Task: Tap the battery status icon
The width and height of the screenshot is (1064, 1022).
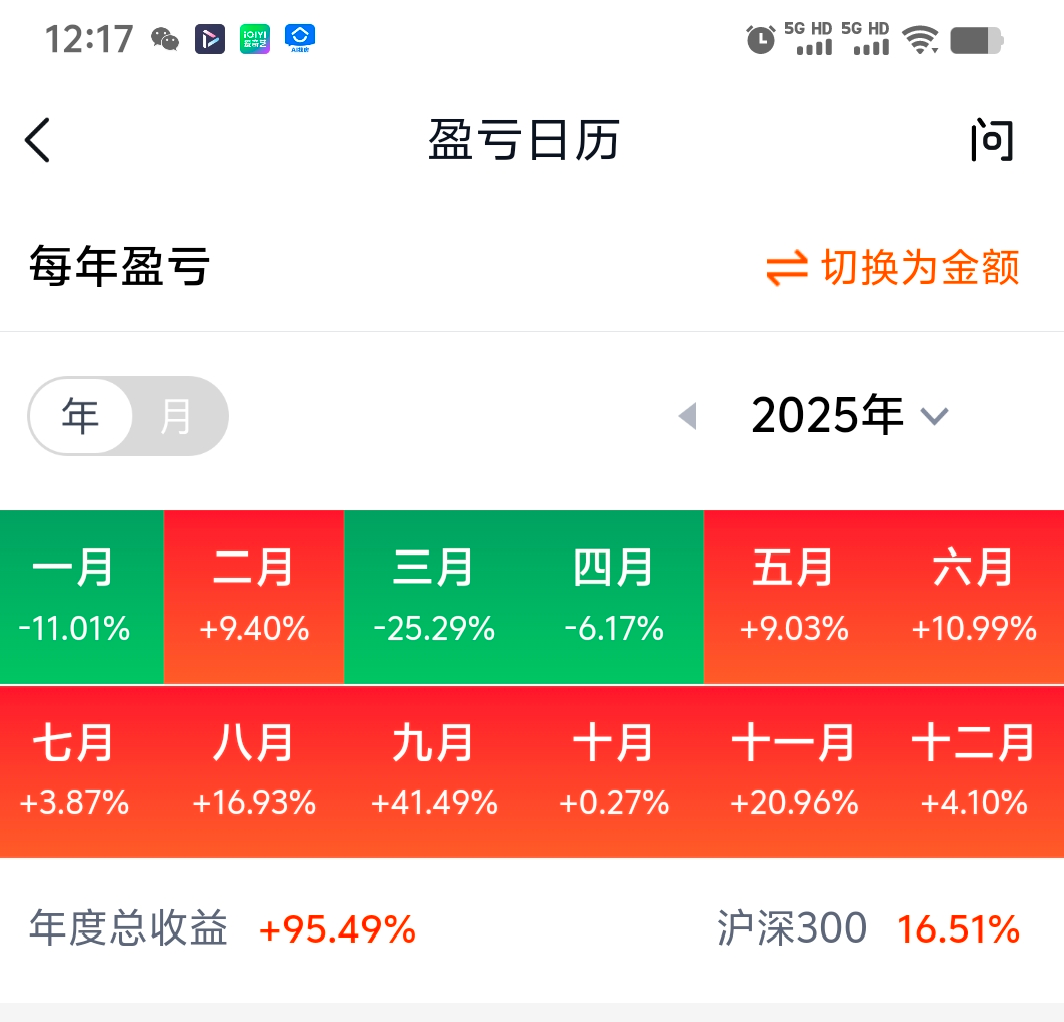Action: pos(976,40)
